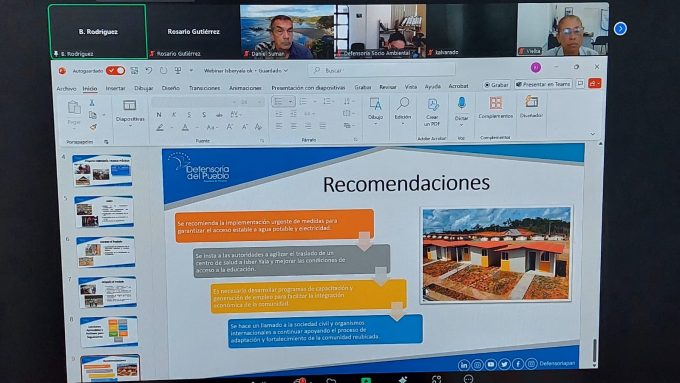
Task: Click the Pegar clipboard icon
Action: (74, 108)
